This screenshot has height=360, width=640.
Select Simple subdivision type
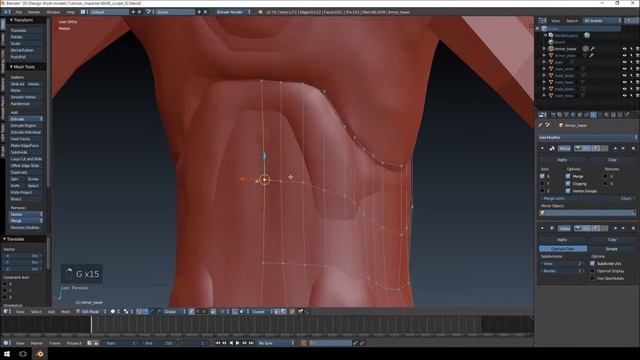pos(611,249)
